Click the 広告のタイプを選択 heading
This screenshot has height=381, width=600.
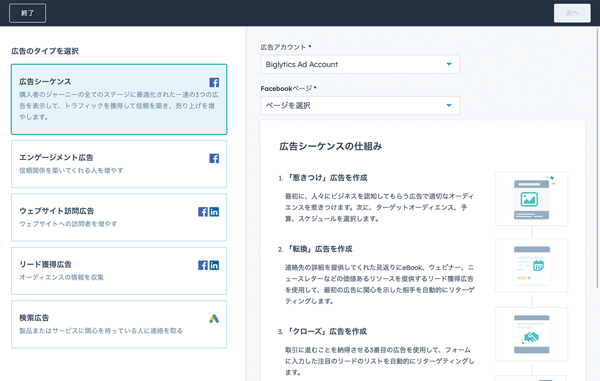pos(45,51)
